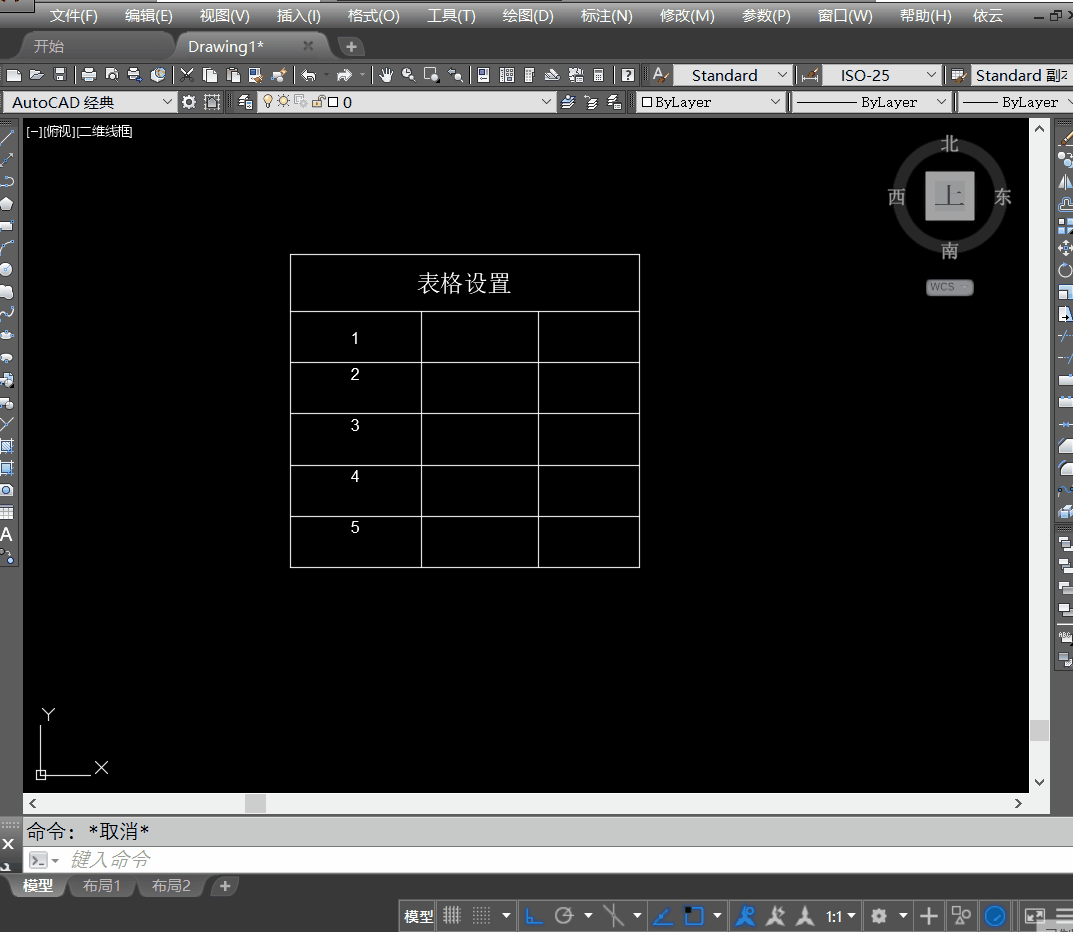
Task: Open the 格式(O) menu
Action: pyautogui.click(x=373, y=16)
